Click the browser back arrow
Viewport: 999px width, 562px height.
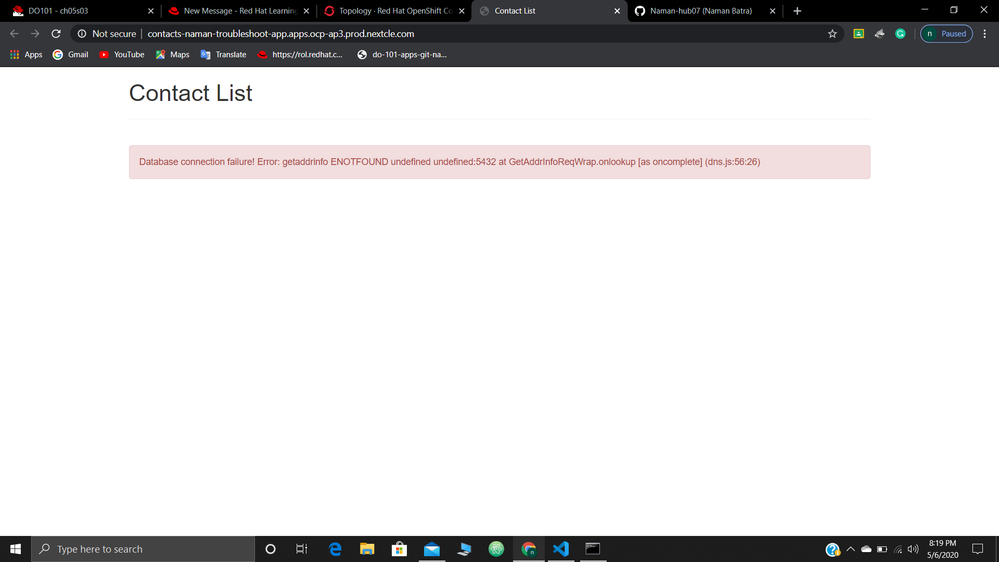pos(14,34)
